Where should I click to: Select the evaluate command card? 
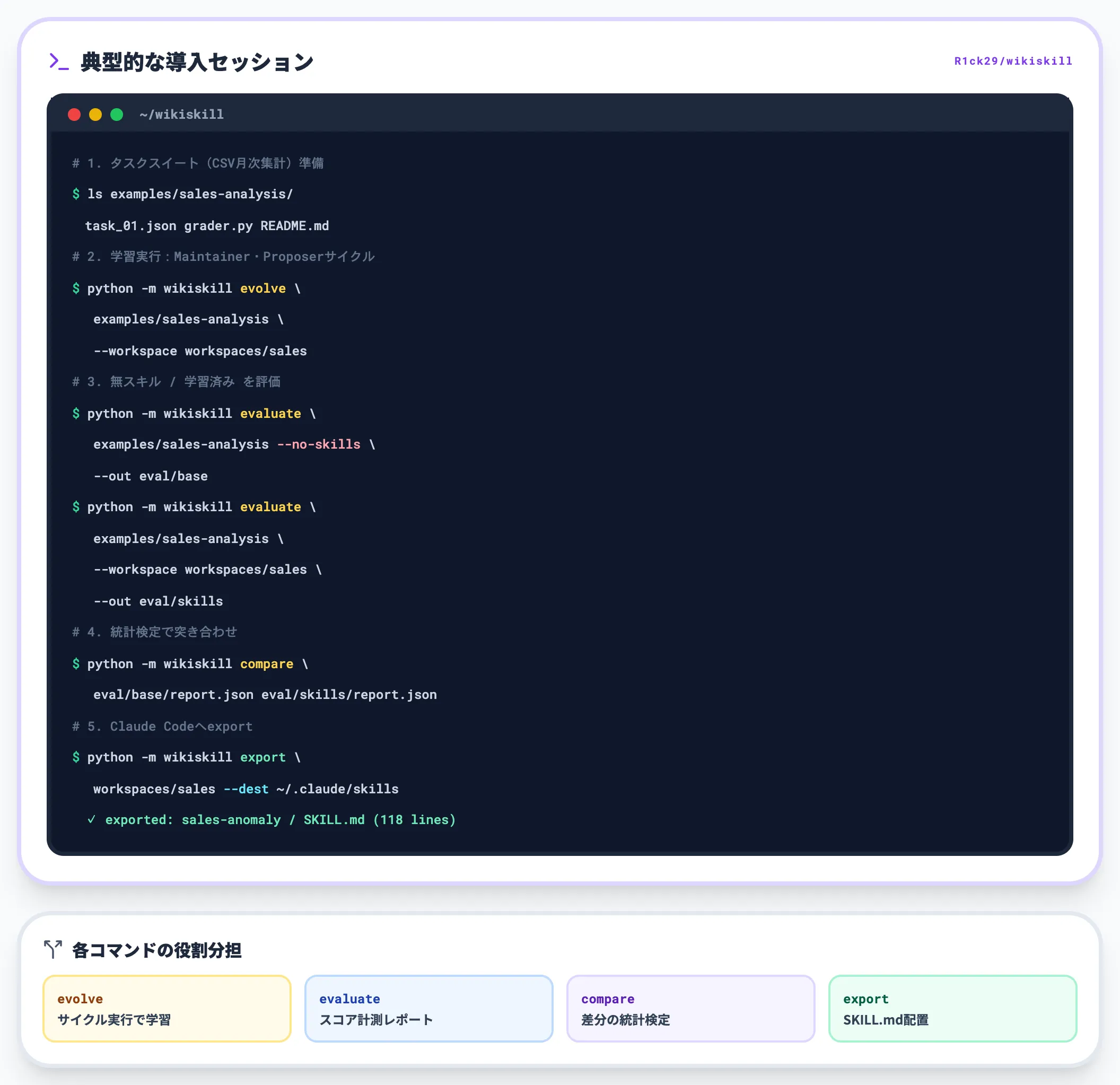pos(428,1009)
